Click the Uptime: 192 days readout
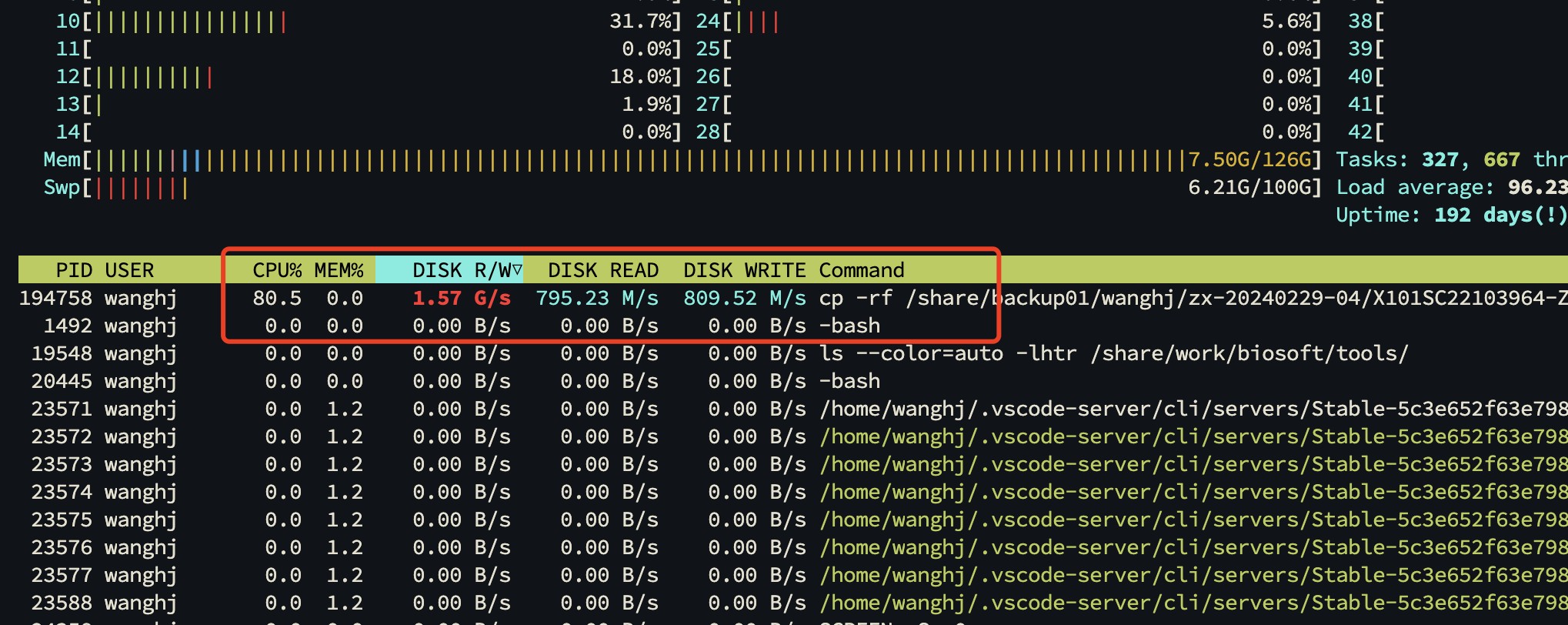The height and width of the screenshot is (625, 1568). pos(1452,215)
